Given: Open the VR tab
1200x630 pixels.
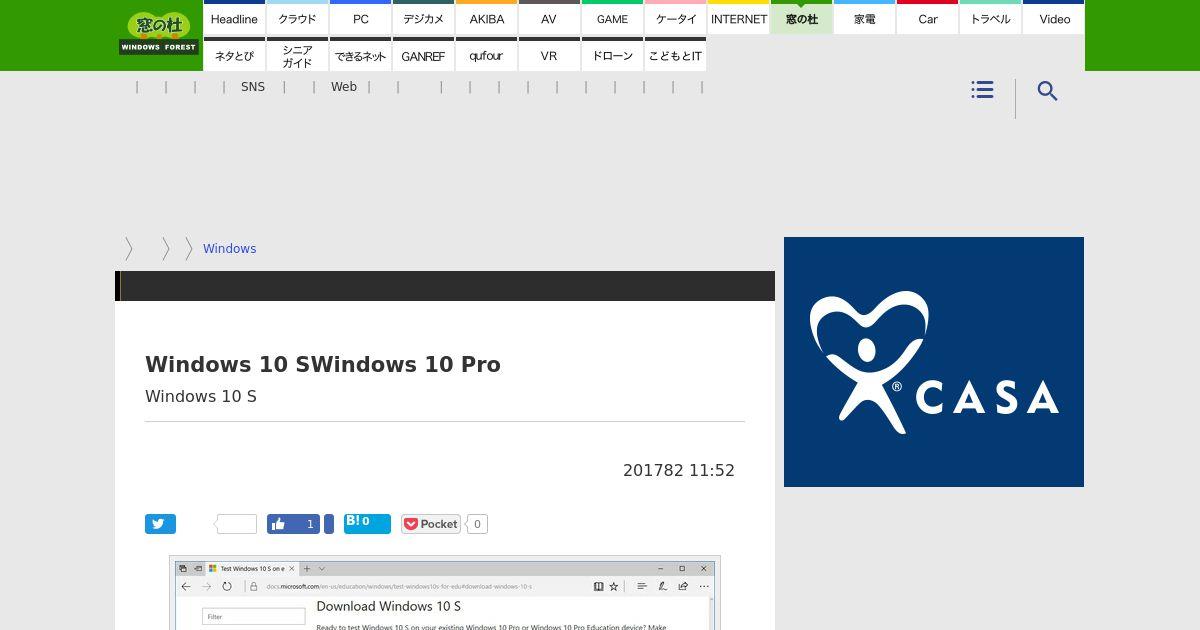Looking at the screenshot, I should (x=549, y=55).
